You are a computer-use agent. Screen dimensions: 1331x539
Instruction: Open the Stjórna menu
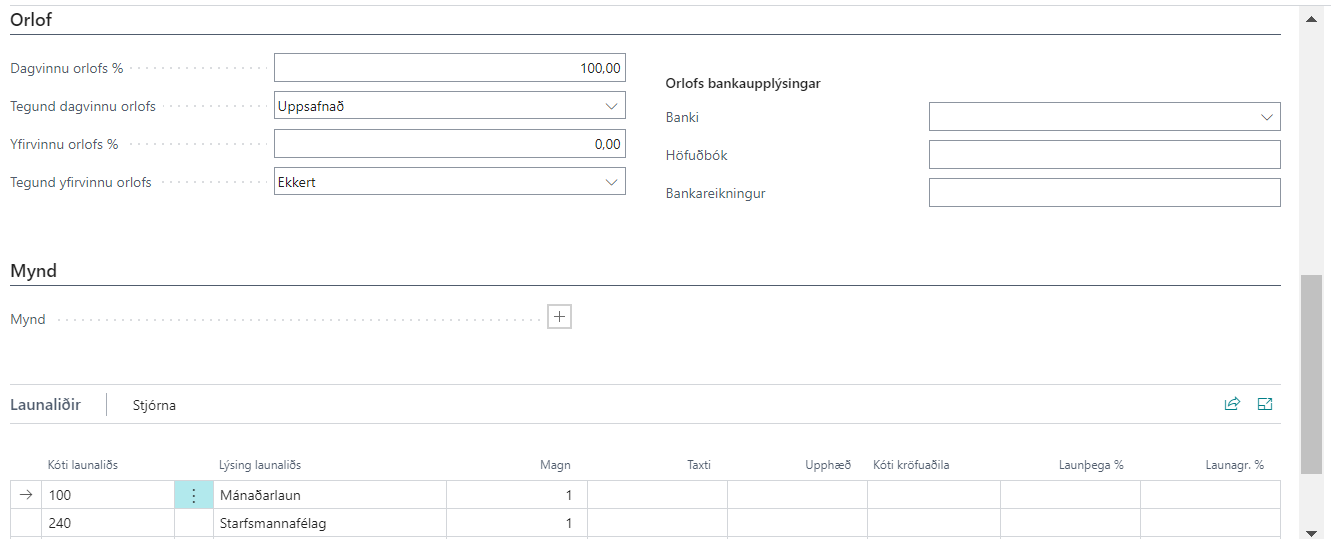pos(154,405)
